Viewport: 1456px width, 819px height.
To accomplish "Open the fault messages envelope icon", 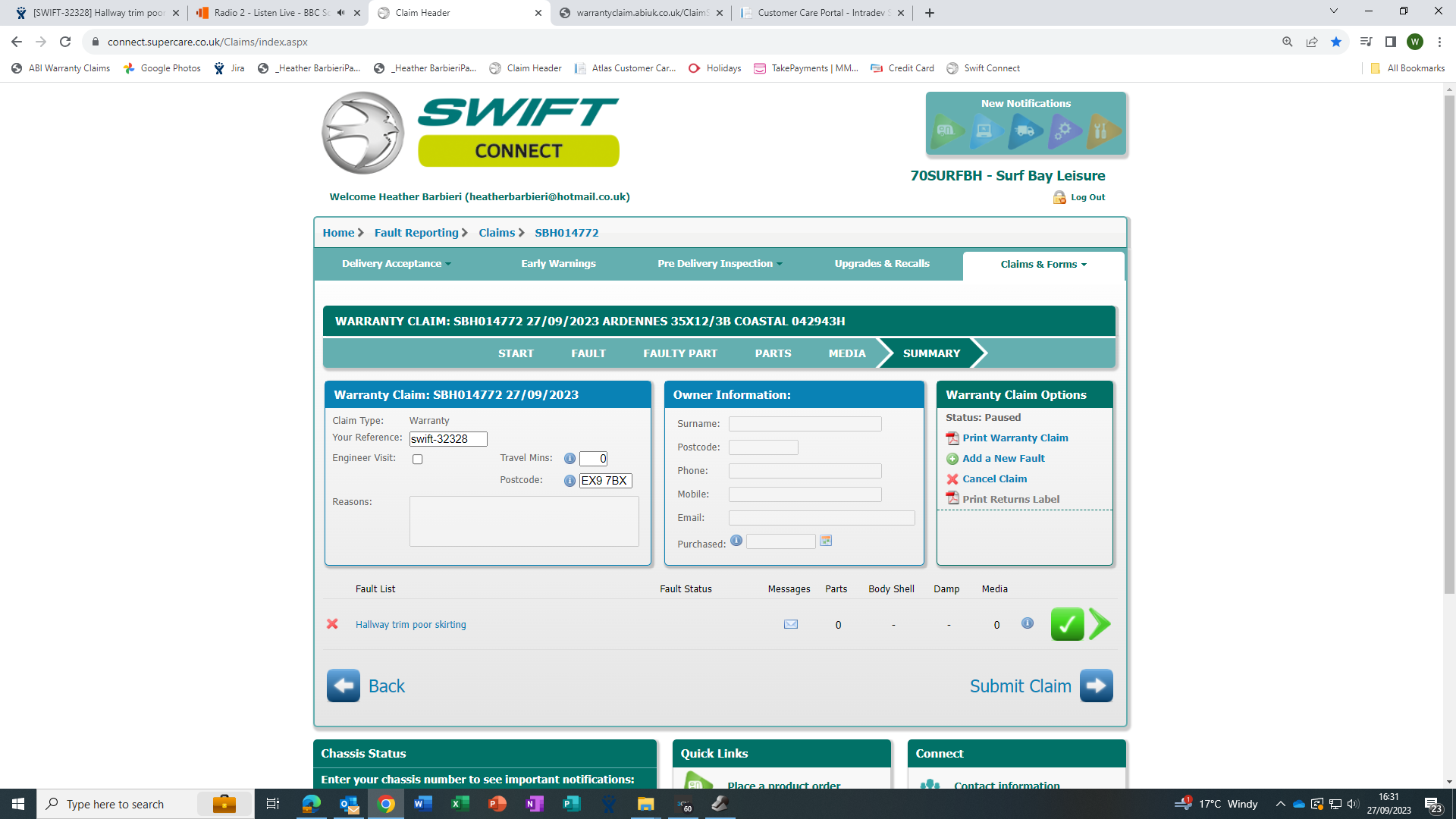I will (790, 624).
